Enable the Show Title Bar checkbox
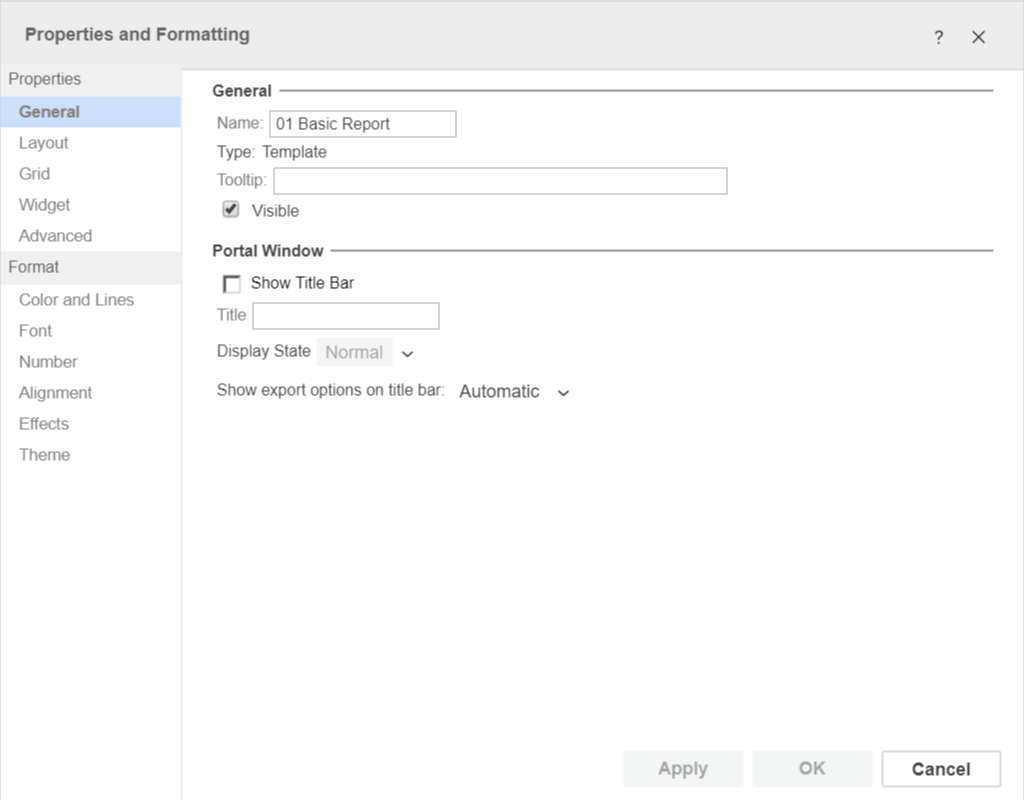The image size is (1024, 800). point(232,284)
